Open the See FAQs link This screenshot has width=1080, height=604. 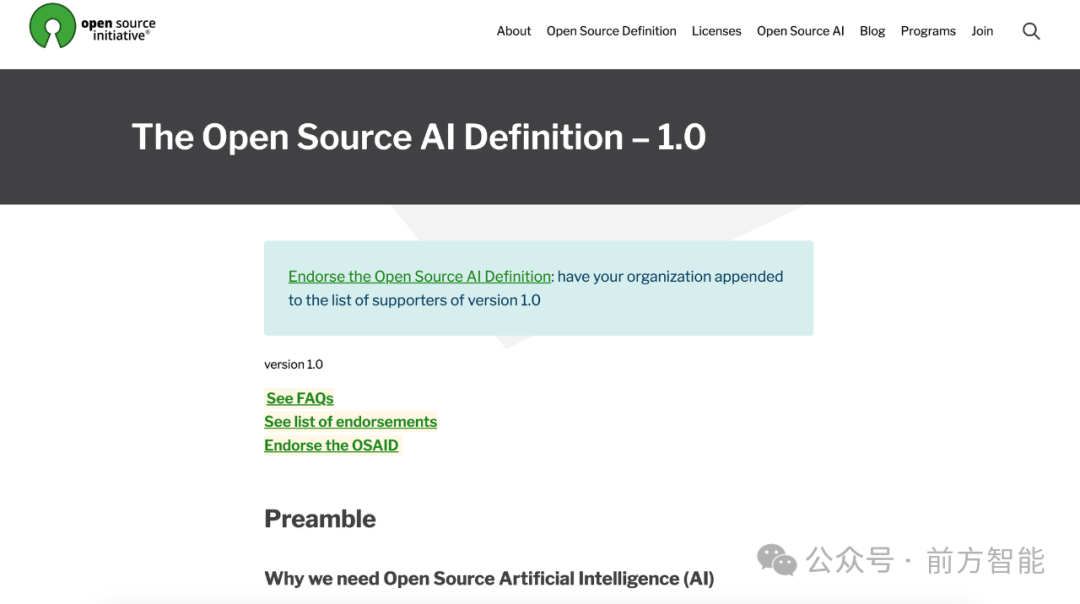click(x=300, y=398)
